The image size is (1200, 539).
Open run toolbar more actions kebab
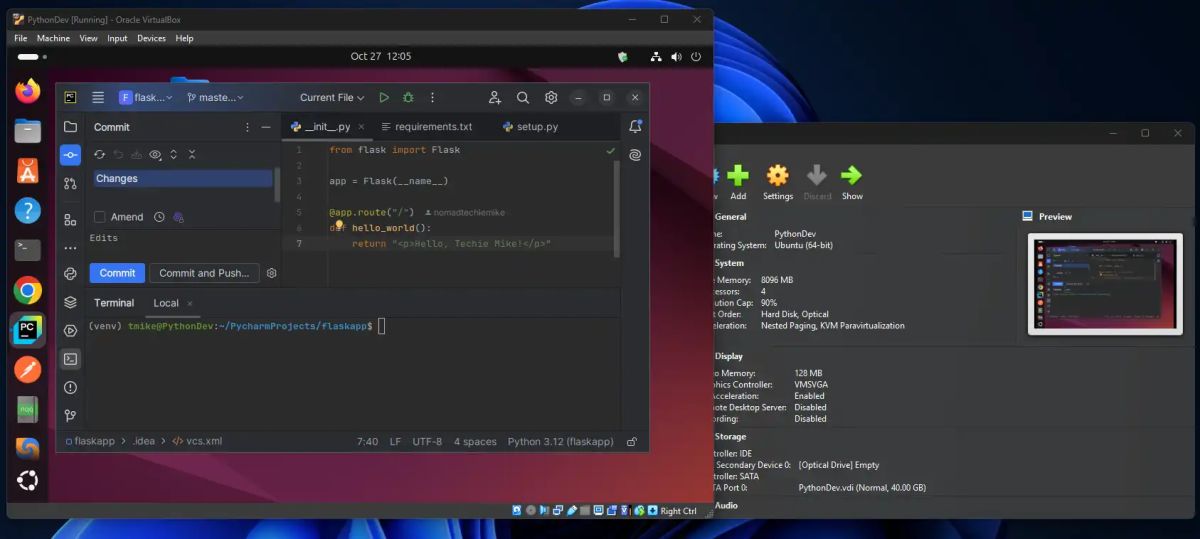coord(432,97)
